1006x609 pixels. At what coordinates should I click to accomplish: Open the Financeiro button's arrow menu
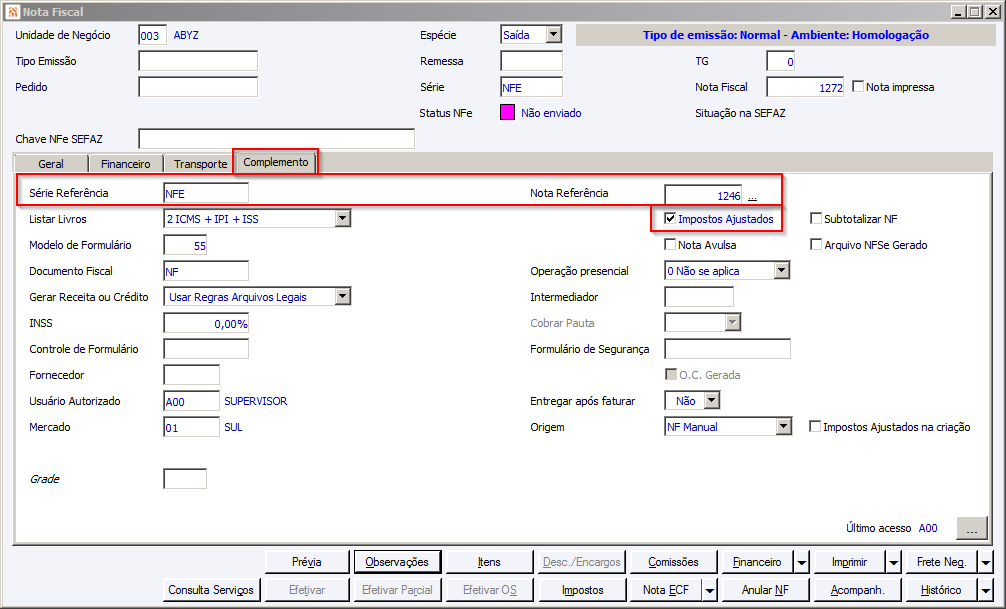pyautogui.click(x=802, y=562)
